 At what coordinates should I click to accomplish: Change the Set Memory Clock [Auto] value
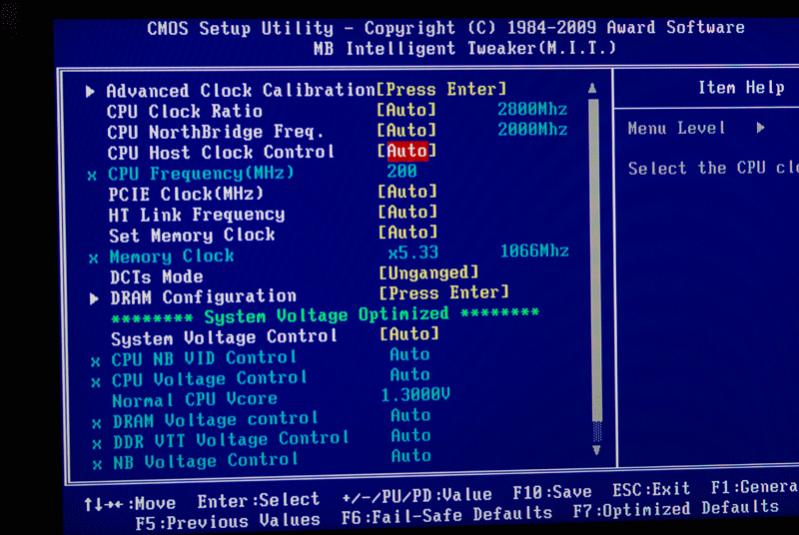point(408,232)
